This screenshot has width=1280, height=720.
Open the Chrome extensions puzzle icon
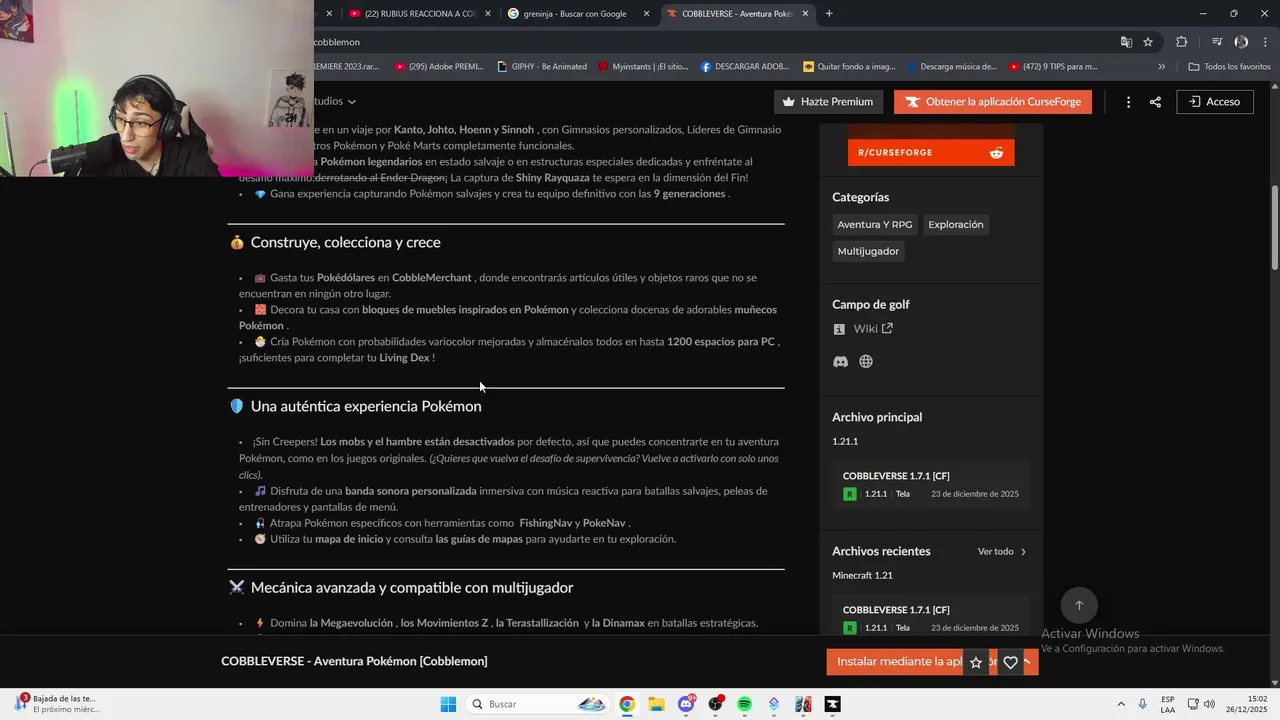coord(1182,42)
